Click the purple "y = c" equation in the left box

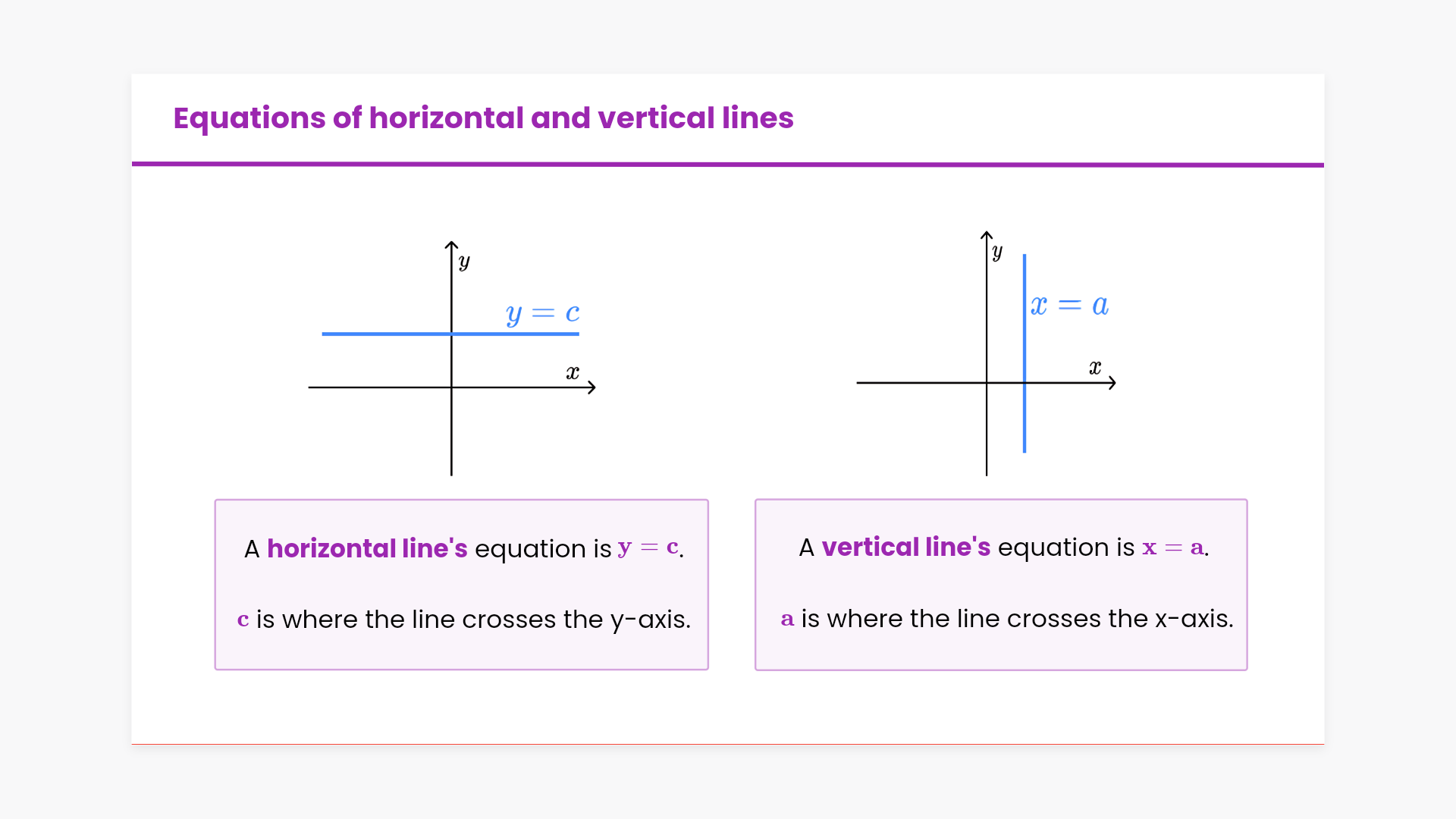(648, 547)
